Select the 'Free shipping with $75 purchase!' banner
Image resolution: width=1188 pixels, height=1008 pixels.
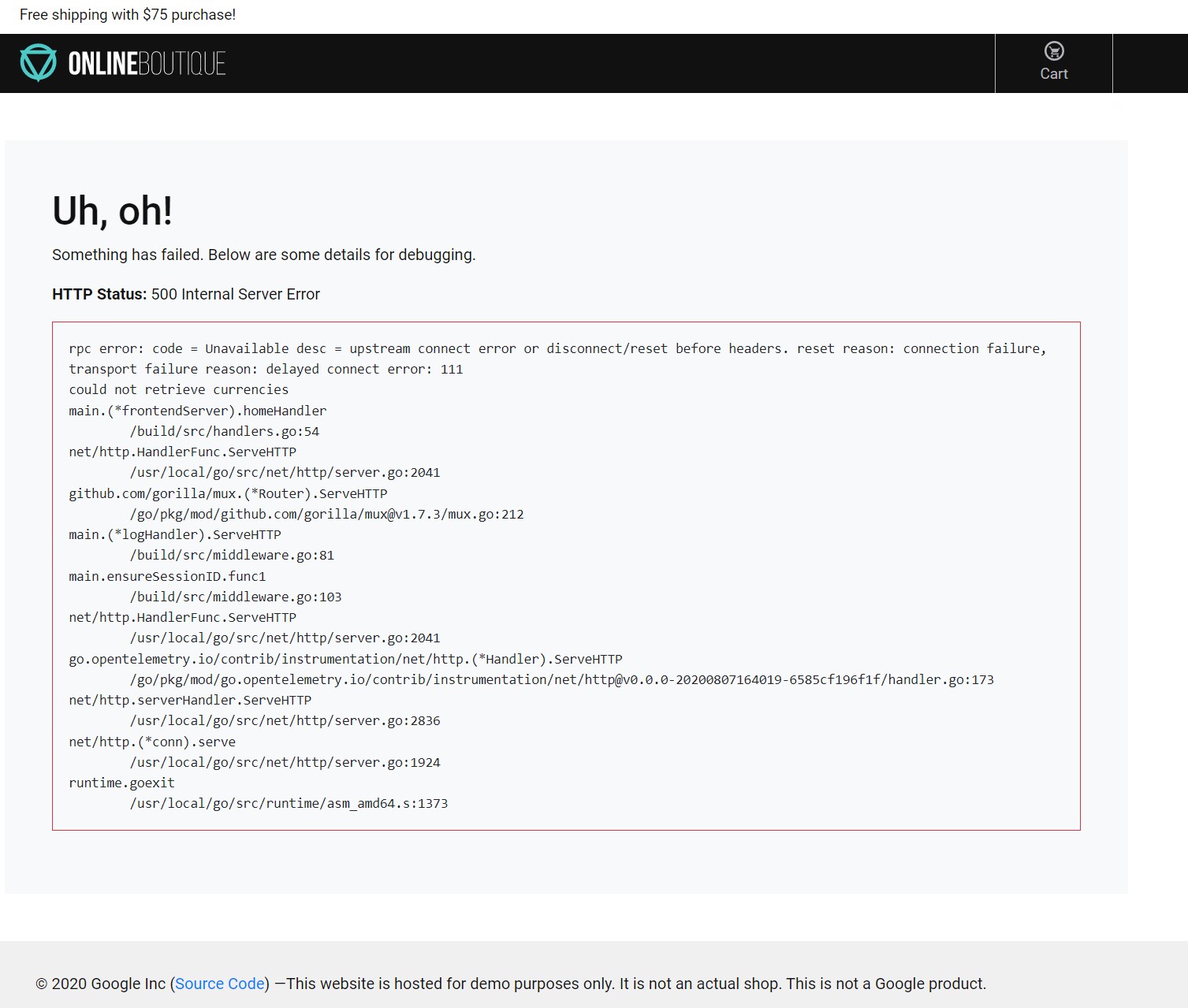click(x=128, y=13)
